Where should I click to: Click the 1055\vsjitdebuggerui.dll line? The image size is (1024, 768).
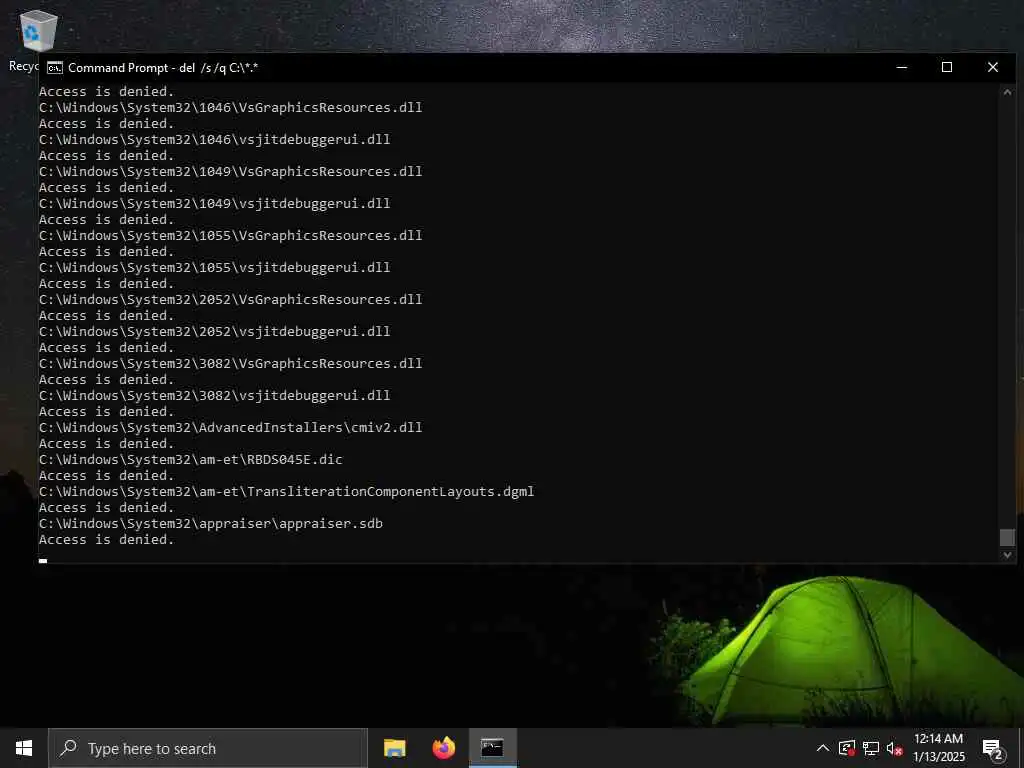pos(215,268)
